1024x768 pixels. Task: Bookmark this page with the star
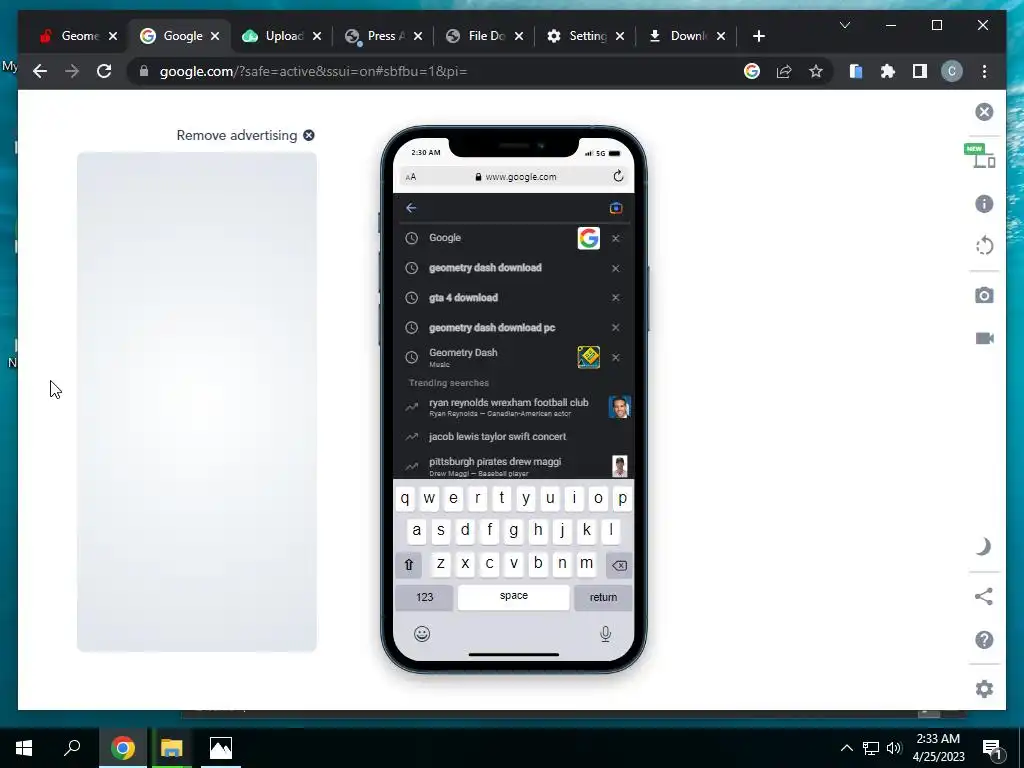tap(816, 71)
